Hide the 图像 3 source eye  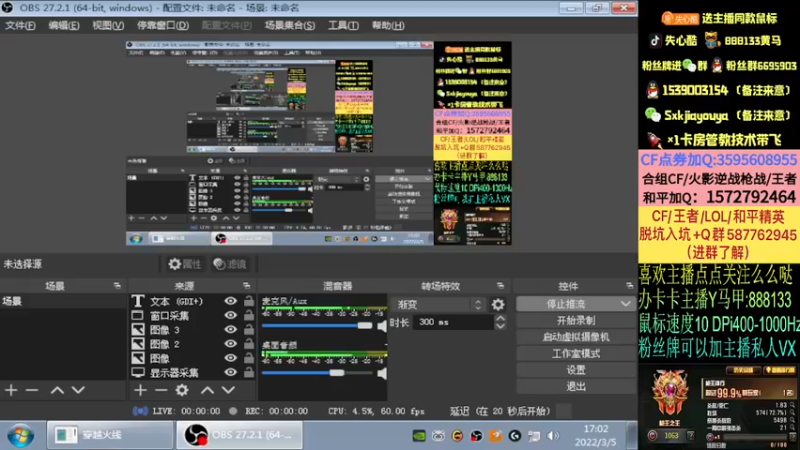pyautogui.click(x=231, y=330)
